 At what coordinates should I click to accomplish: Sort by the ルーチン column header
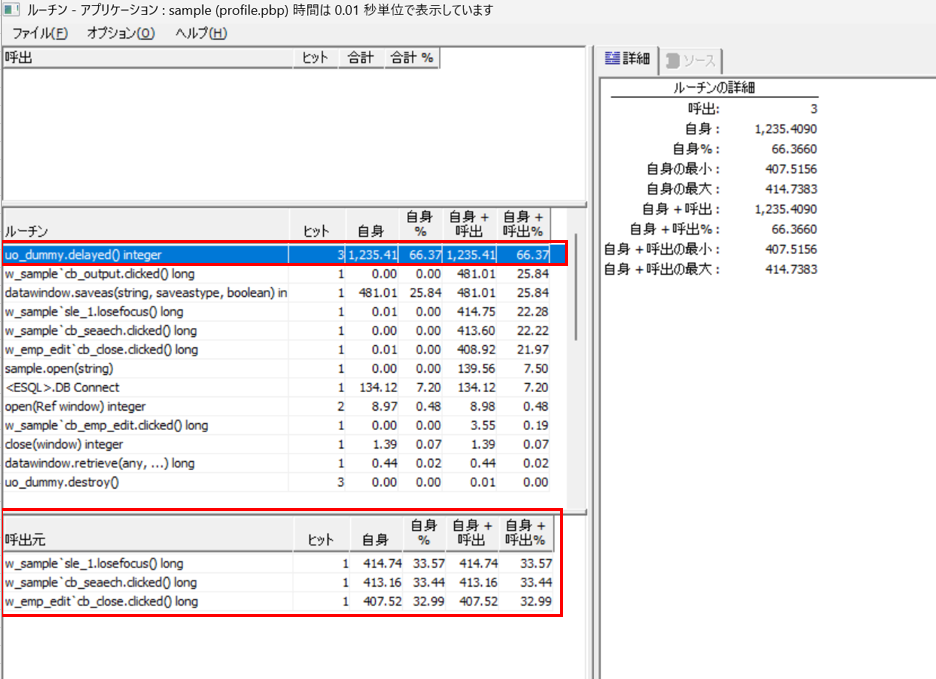tap(145, 230)
